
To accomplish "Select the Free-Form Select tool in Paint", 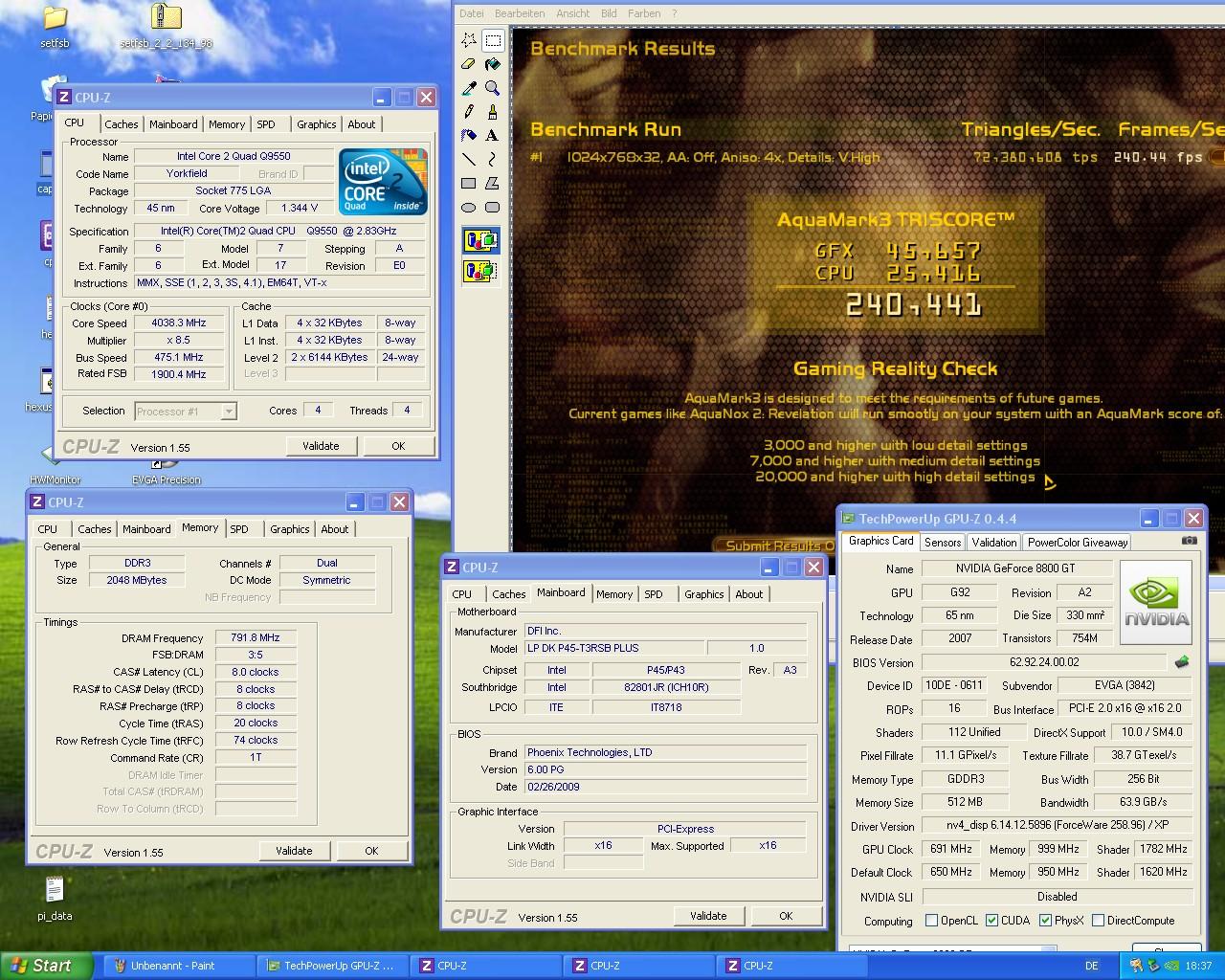I will point(469,40).
